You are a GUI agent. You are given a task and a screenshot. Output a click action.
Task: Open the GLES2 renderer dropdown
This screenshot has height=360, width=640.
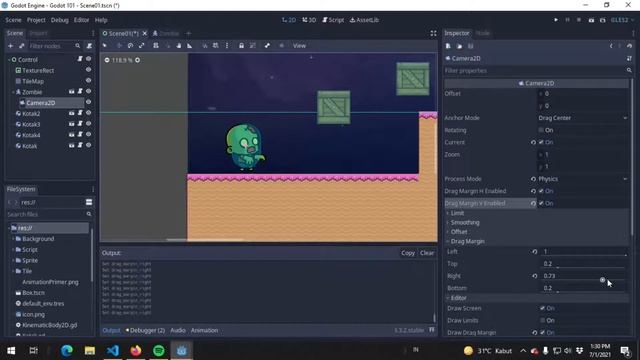click(622, 20)
